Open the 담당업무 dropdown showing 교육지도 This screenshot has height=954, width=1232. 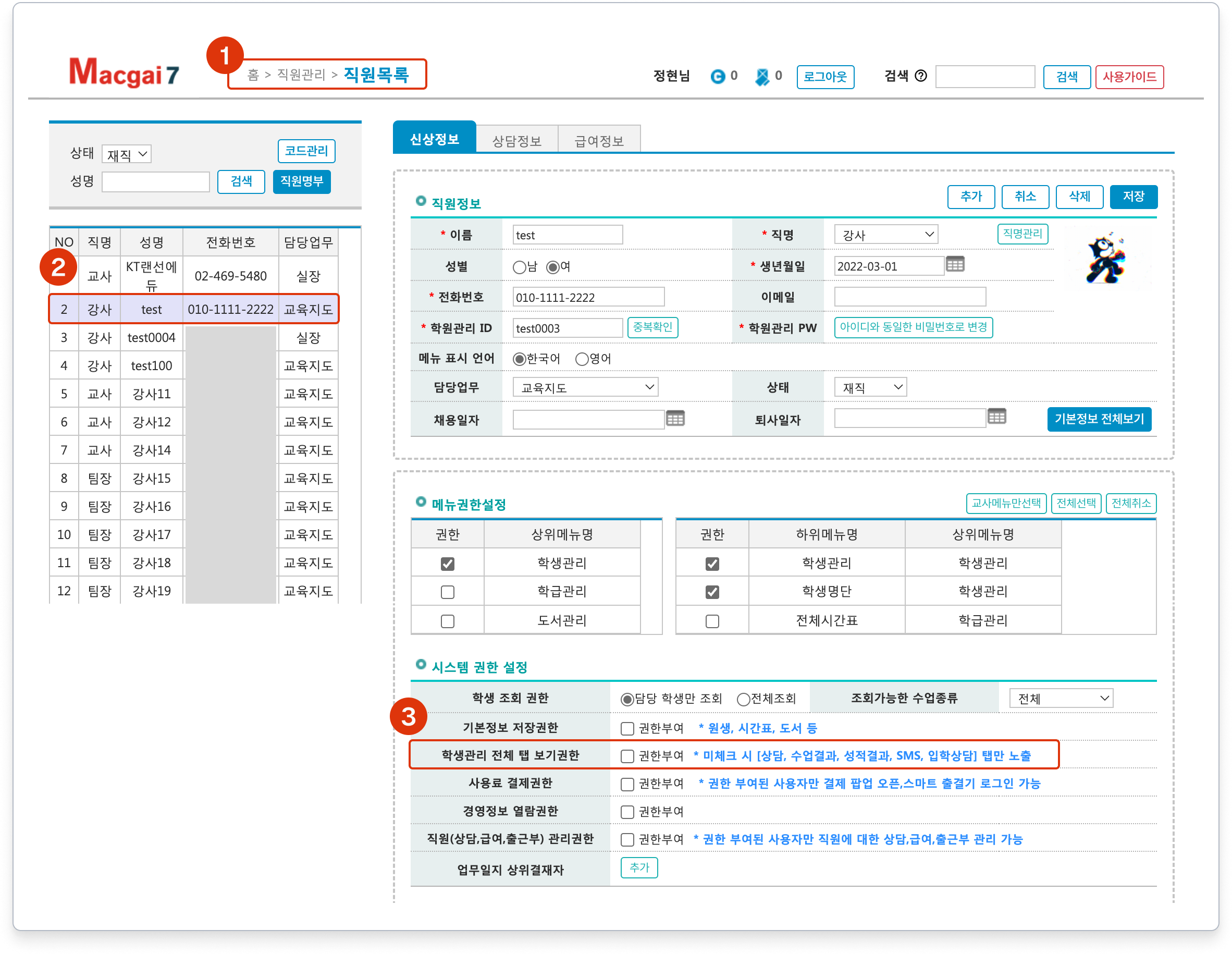[585, 387]
